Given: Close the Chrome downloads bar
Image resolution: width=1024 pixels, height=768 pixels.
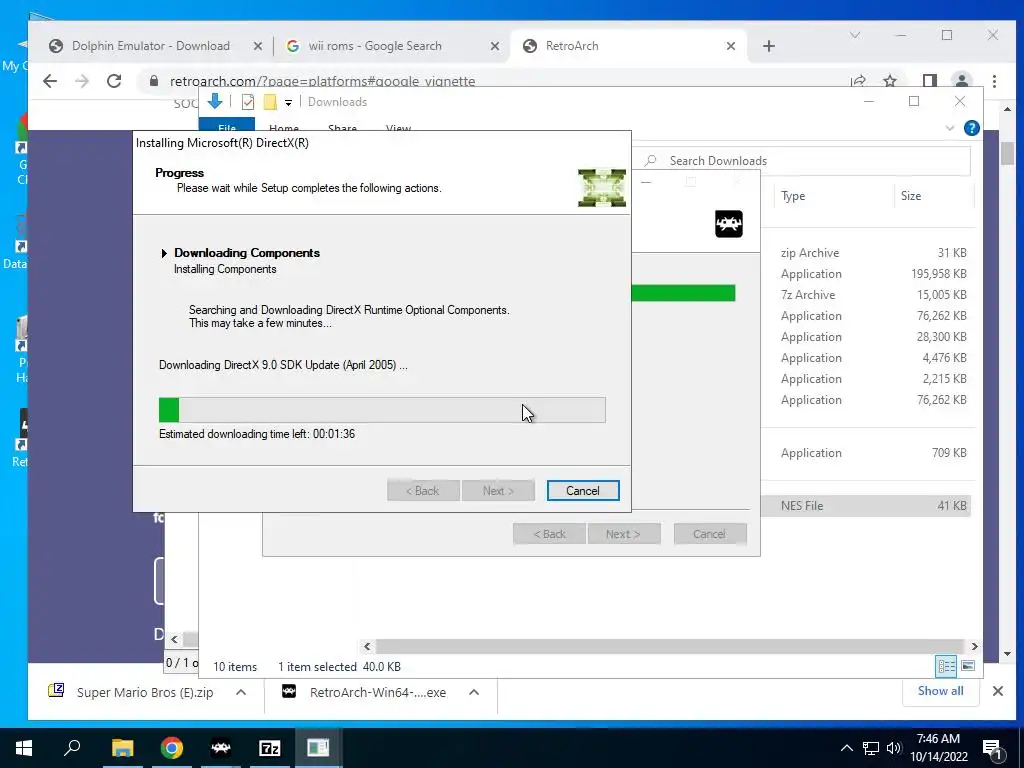Looking at the screenshot, I should 997,691.
